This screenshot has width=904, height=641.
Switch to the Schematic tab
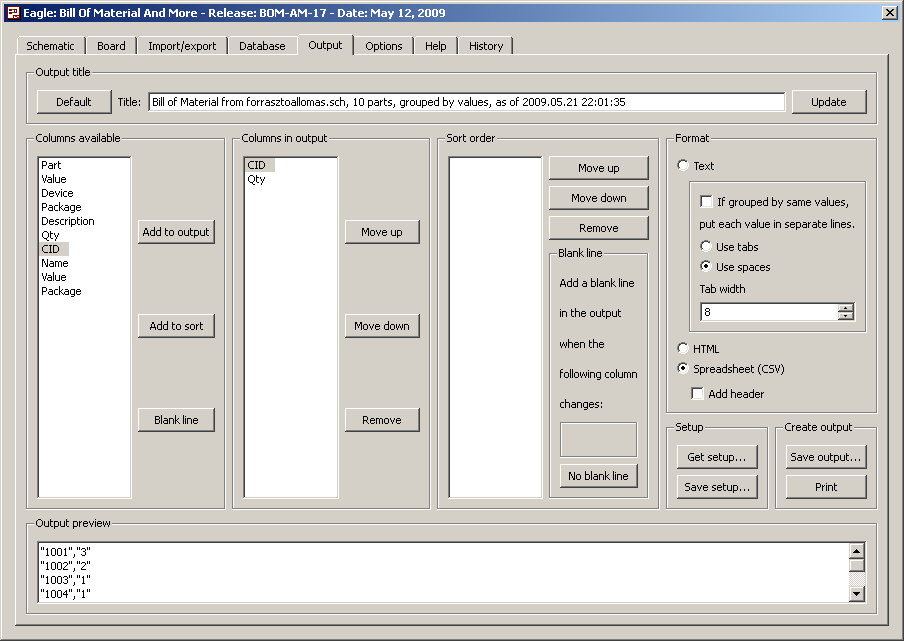(50, 46)
